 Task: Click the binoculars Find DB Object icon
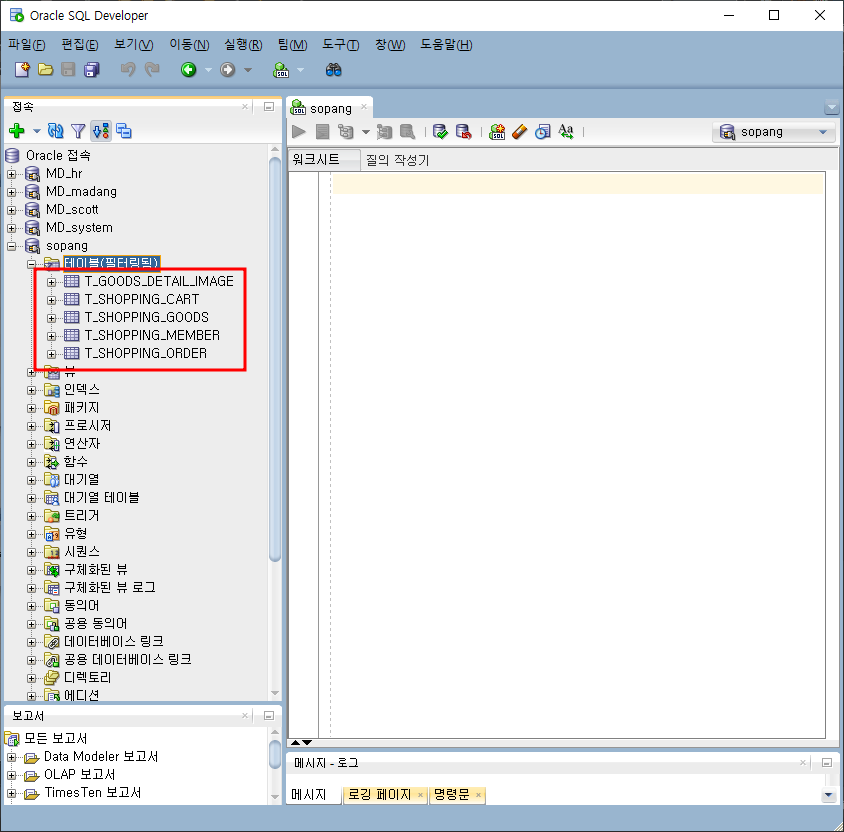(333, 69)
